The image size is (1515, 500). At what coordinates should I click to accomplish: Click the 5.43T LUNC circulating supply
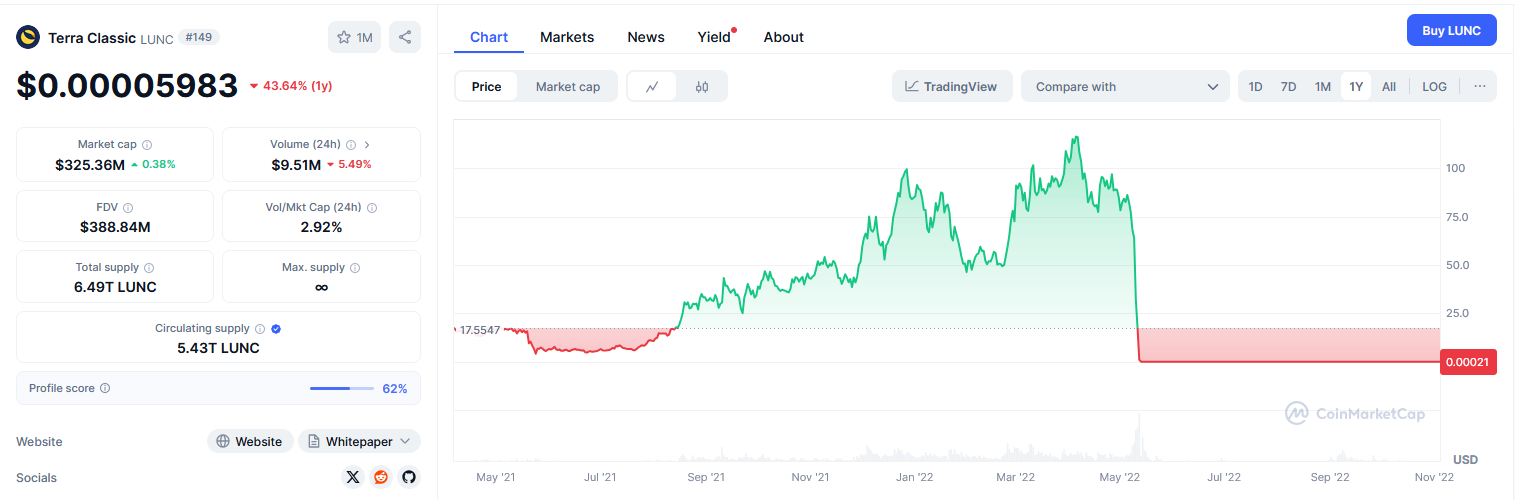(218, 348)
